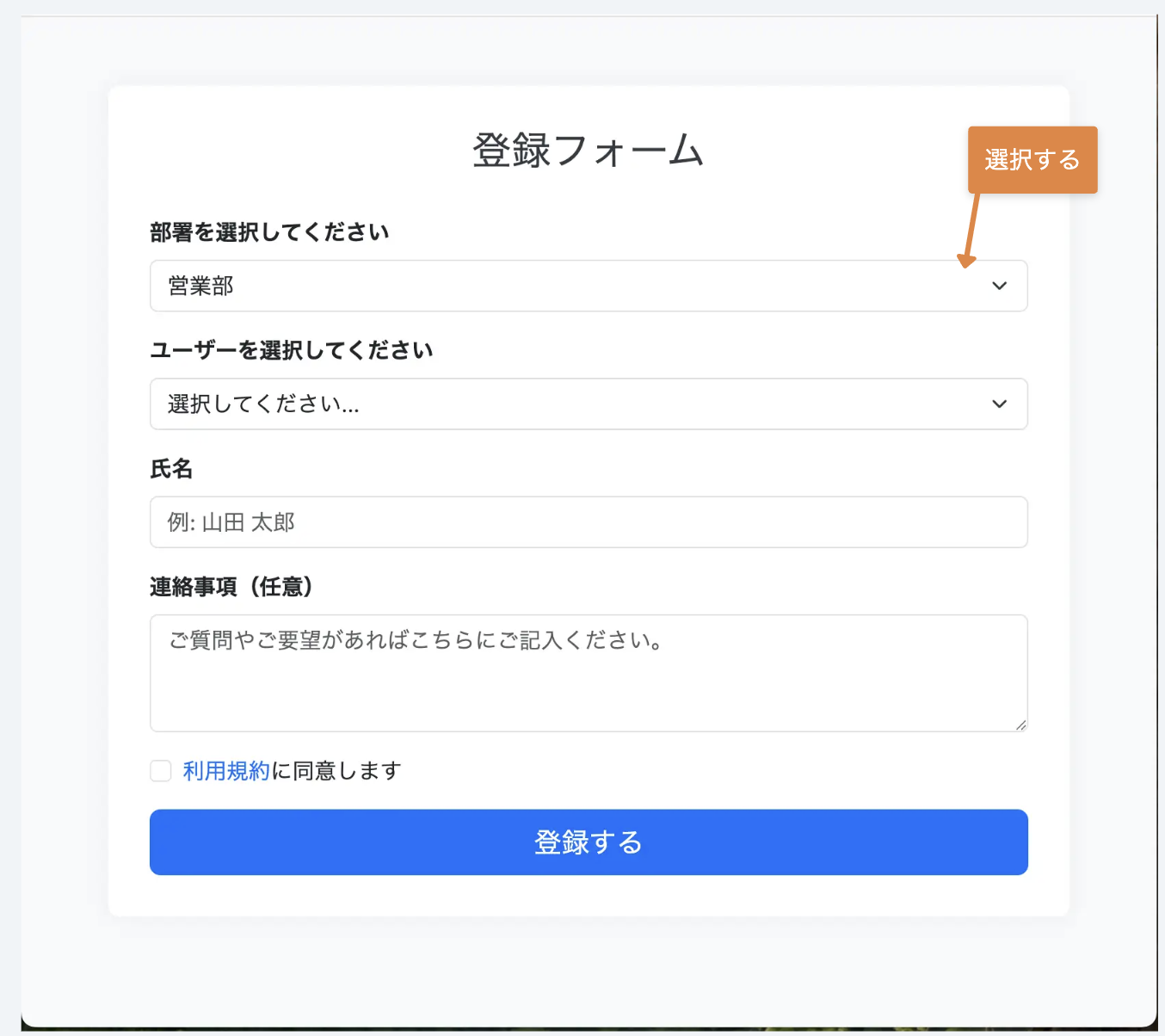Click the 氏名 field label
This screenshot has width=1165, height=1036.
click(171, 469)
